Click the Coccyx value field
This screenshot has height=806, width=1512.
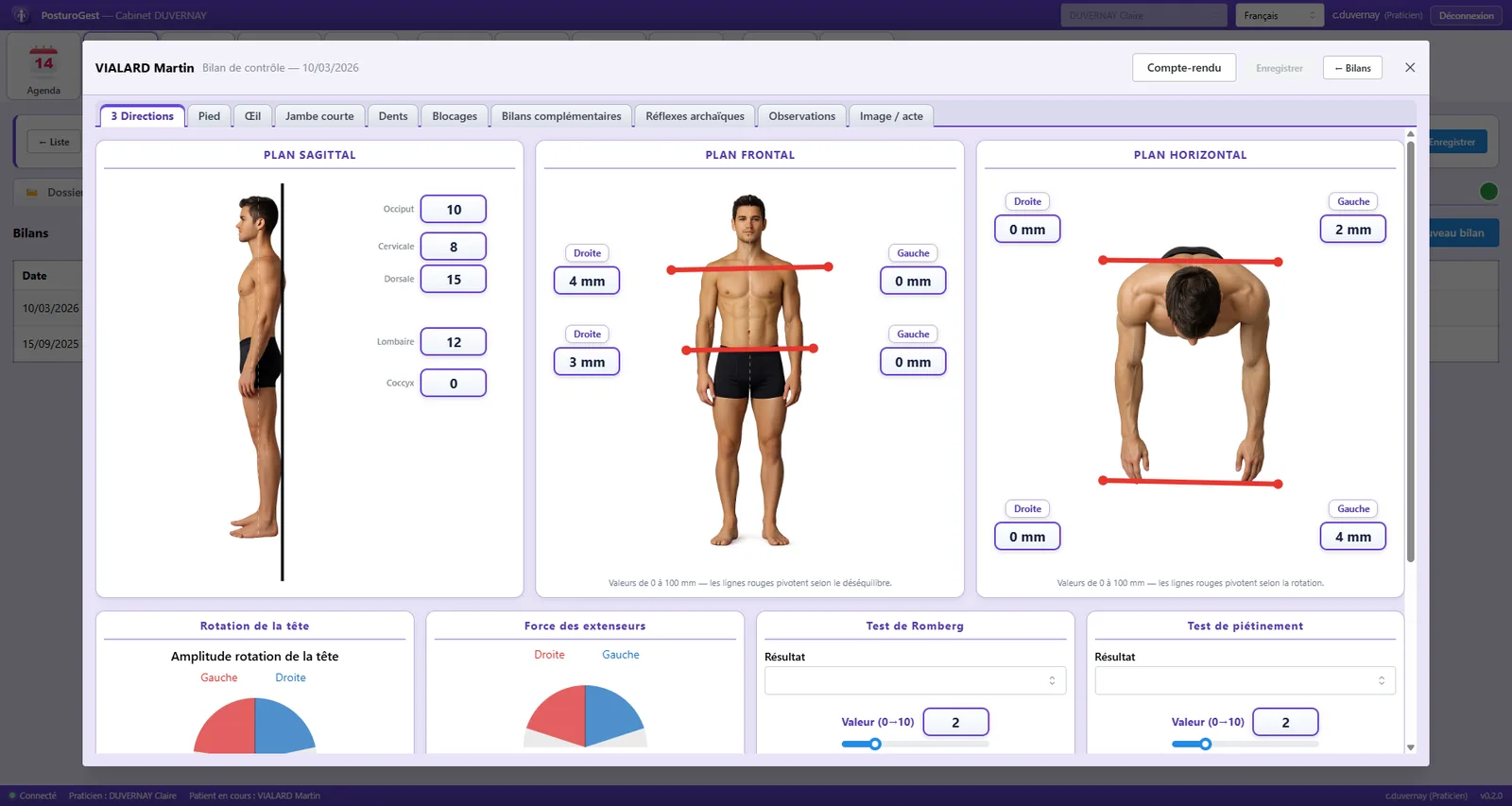click(x=454, y=384)
